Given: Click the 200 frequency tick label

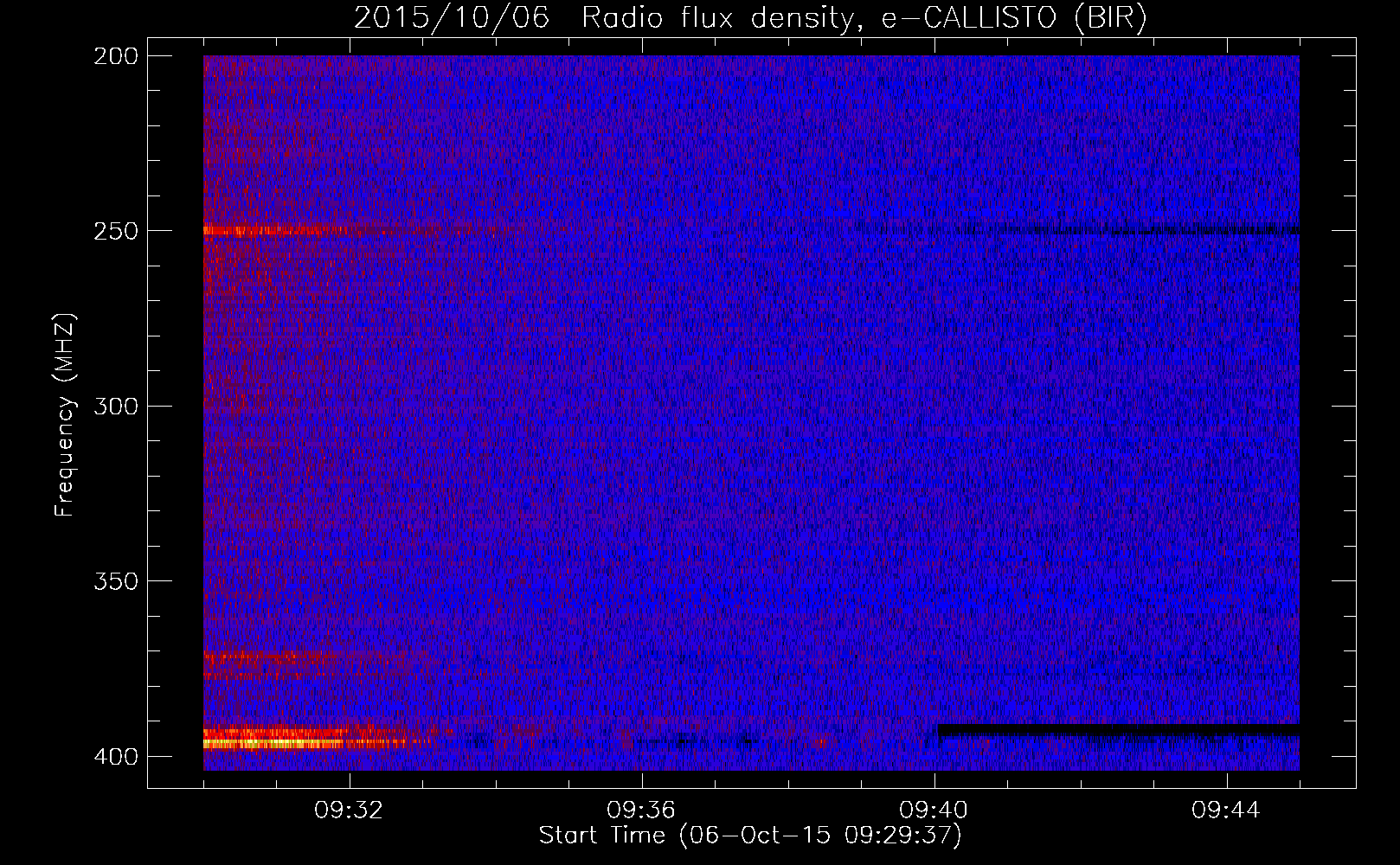Looking at the screenshot, I should [115, 56].
